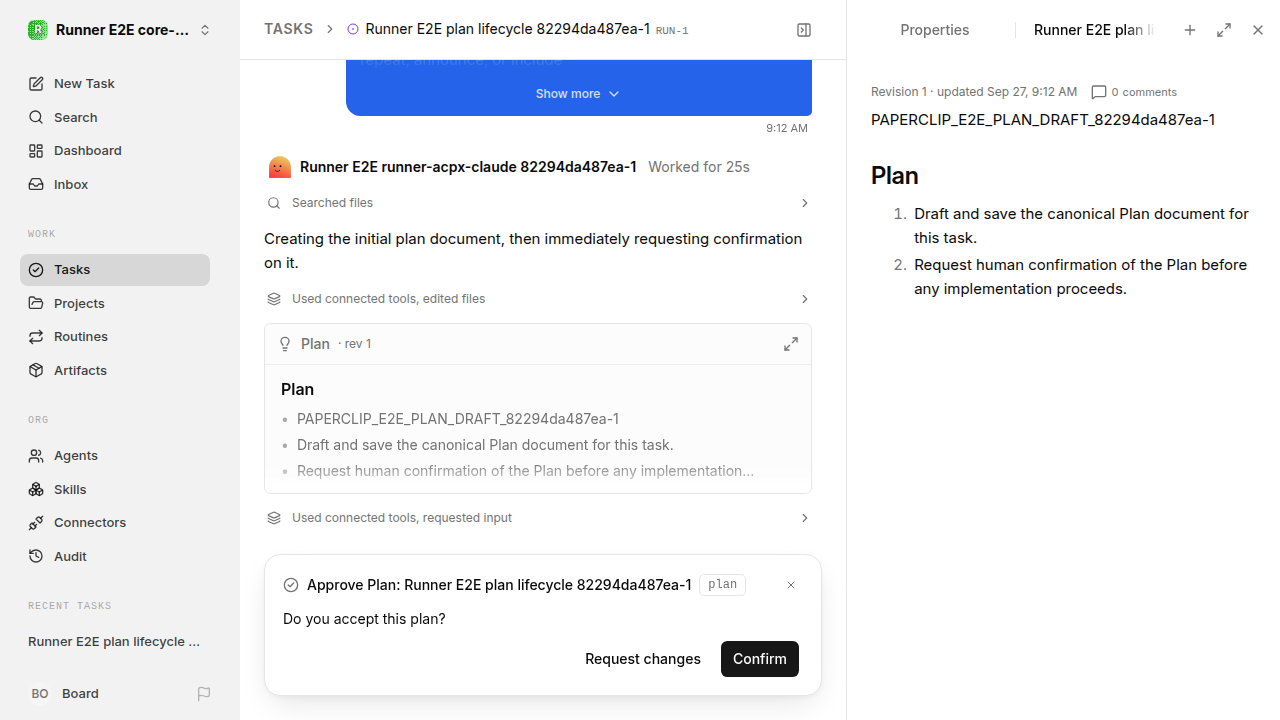1280x720 pixels.
Task: Expand the Searched files step
Action: 538,203
